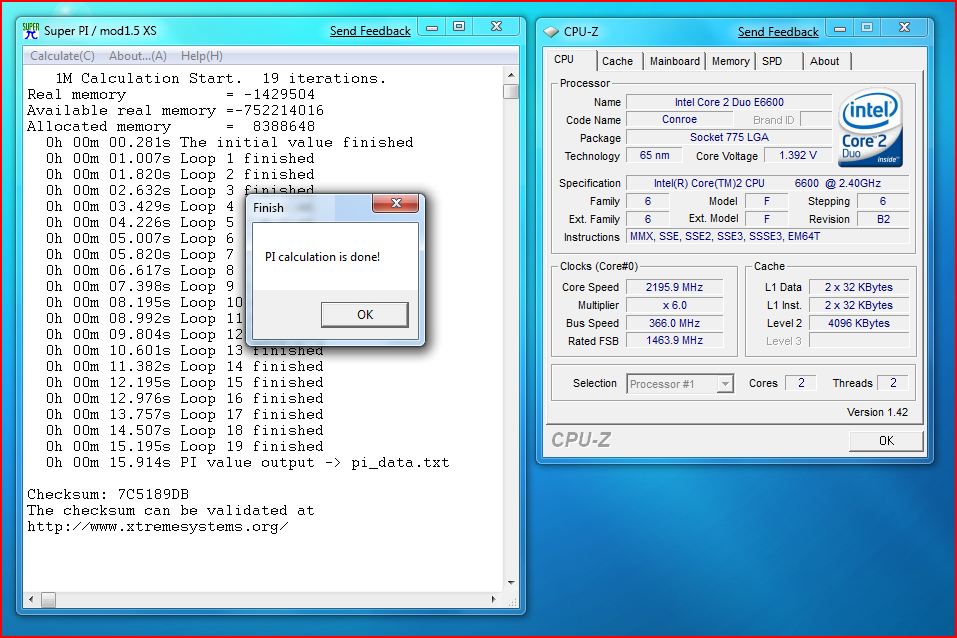This screenshot has width=957, height=638.
Task: Switch to the SPD tab in CPU-Z
Action: click(772, 61)
